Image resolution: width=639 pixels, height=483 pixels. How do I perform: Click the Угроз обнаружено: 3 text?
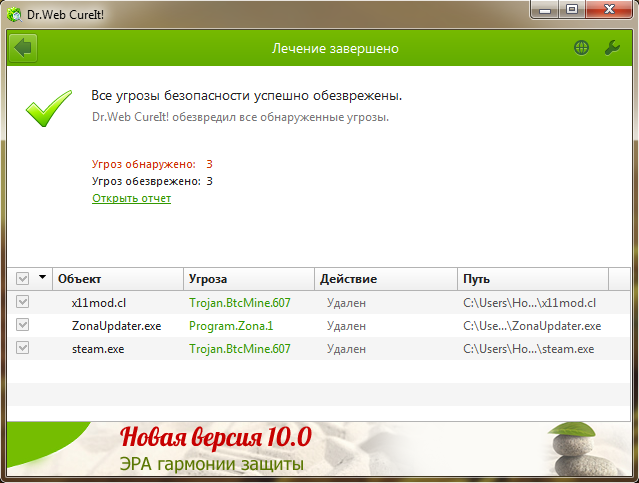152,164
